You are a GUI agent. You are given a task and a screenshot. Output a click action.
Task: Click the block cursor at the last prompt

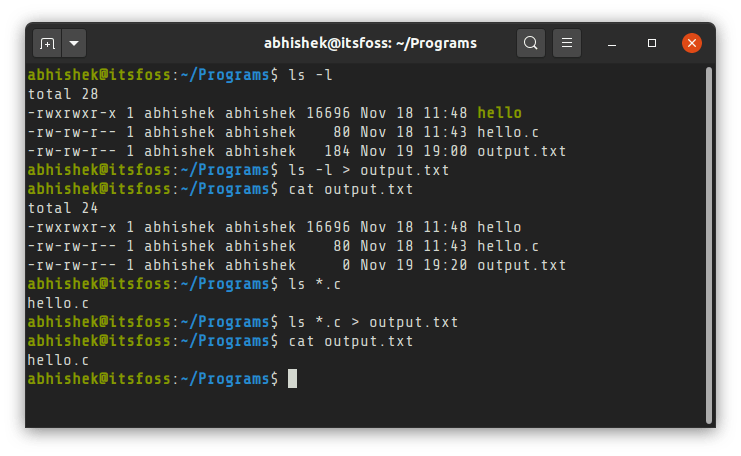tap(292, 379)
